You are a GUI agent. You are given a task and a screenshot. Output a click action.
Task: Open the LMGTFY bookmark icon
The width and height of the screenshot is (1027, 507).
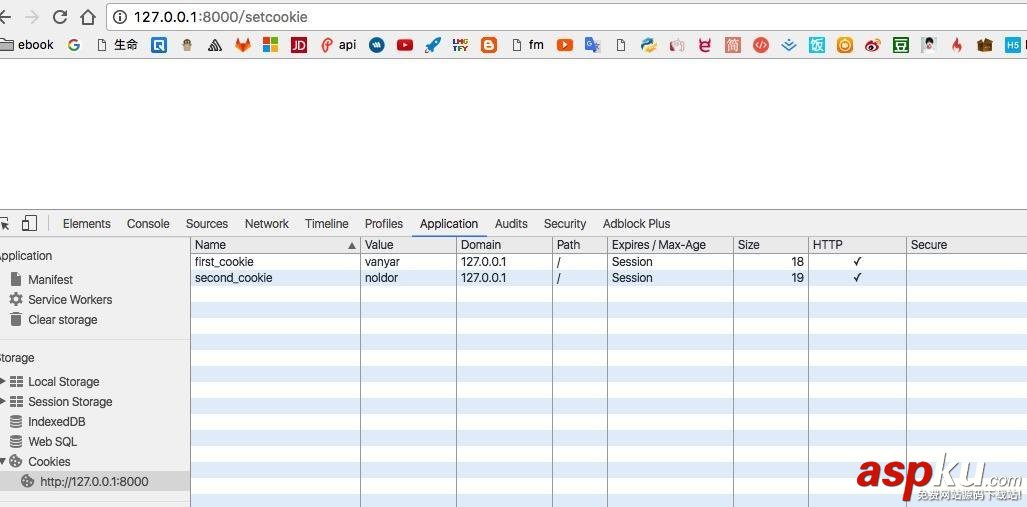coord(460,45)
